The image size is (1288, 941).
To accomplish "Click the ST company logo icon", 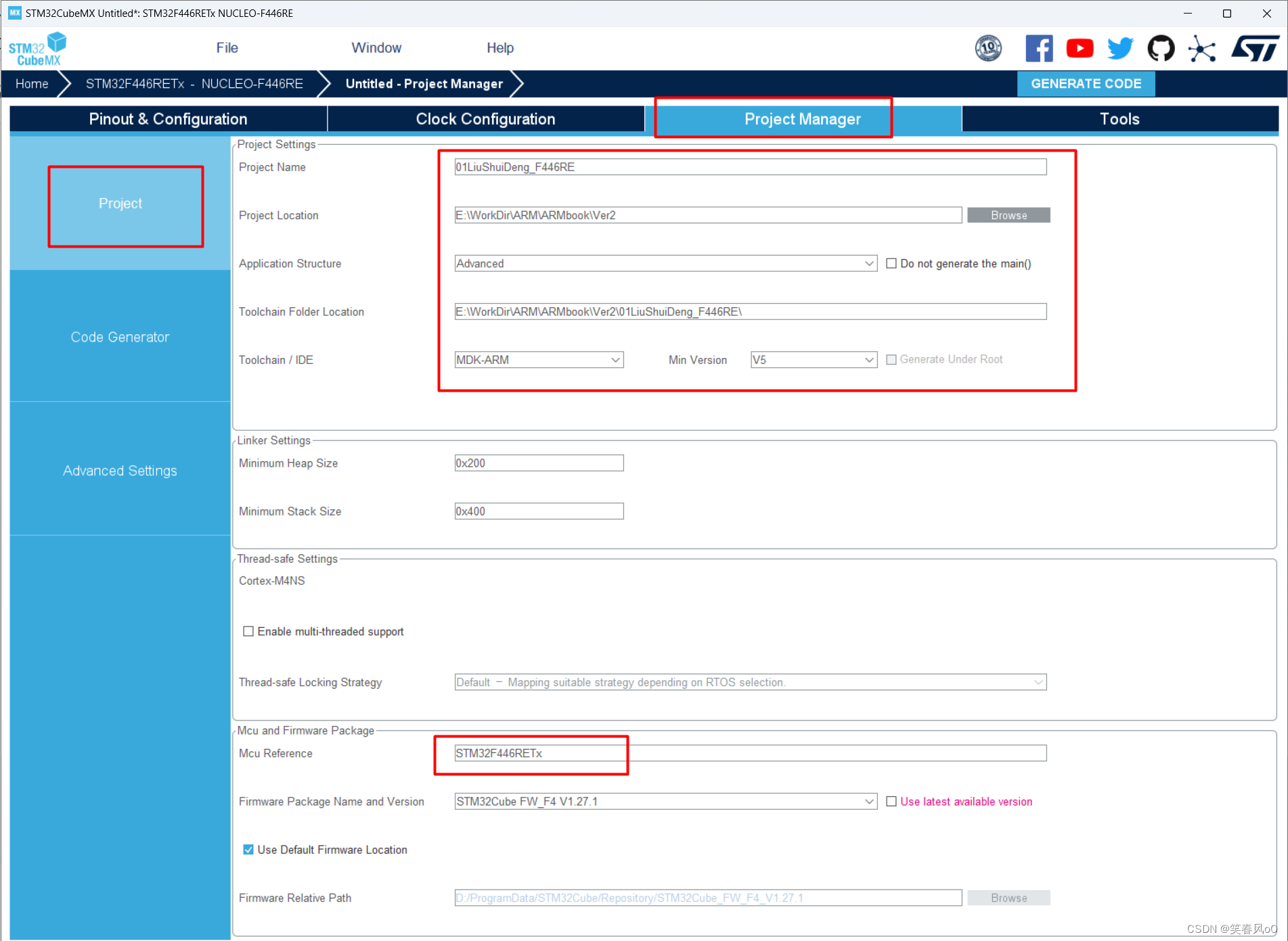I will point(1255,48).
